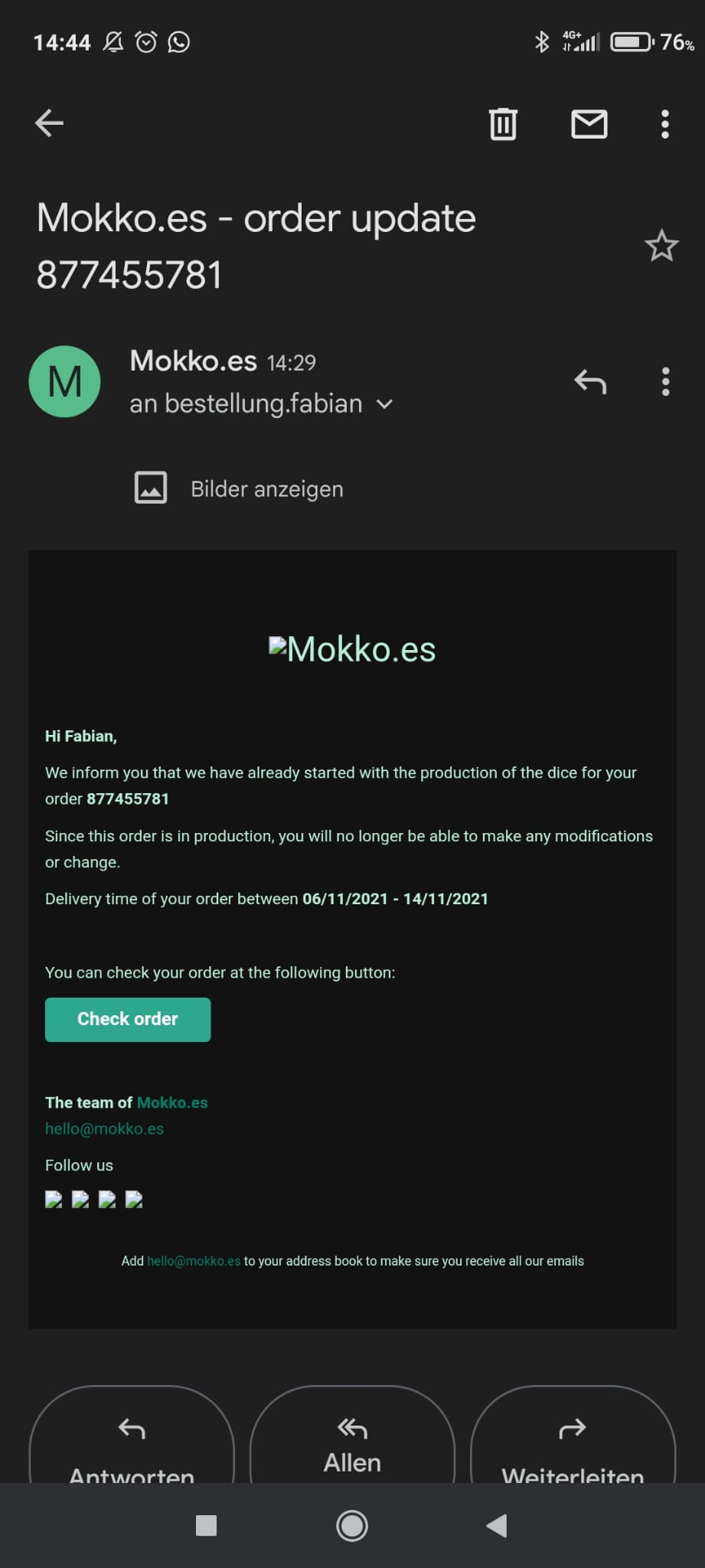Tap the green M sender avatar
Viewport: 705px width, 1568px height.
pos(64,381)
